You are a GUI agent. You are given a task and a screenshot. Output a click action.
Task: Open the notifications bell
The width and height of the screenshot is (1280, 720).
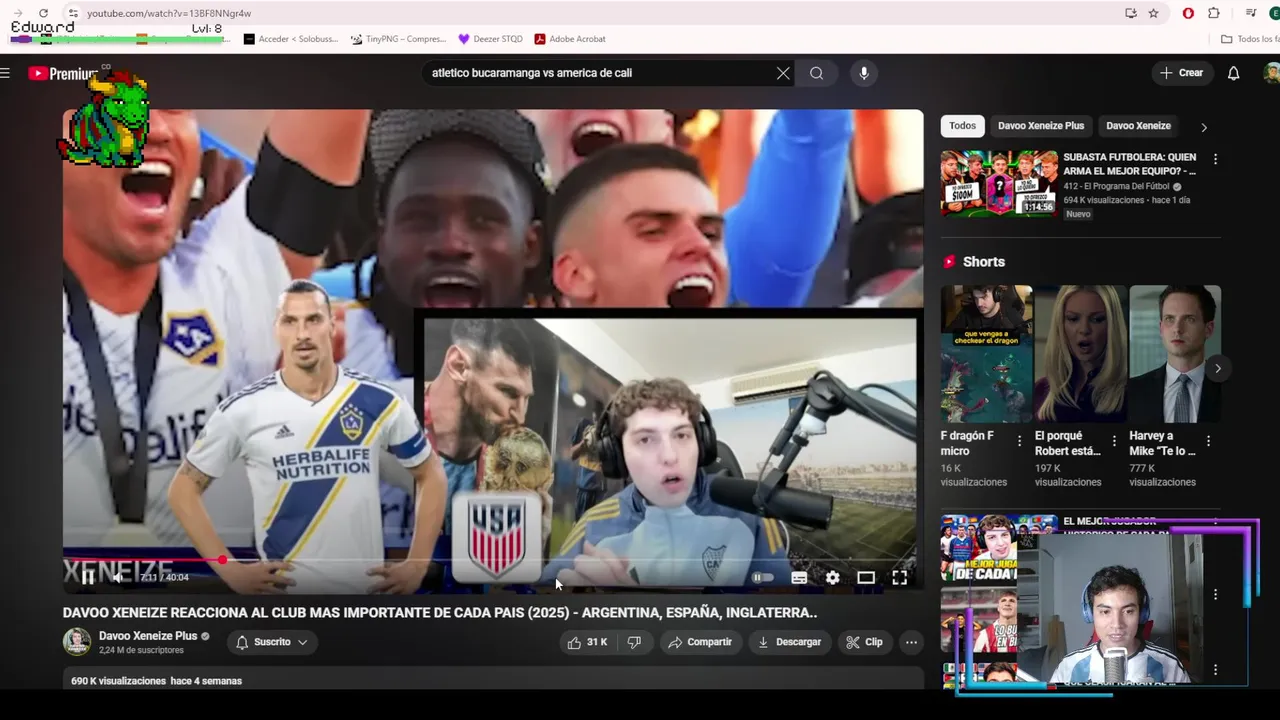1234,73
